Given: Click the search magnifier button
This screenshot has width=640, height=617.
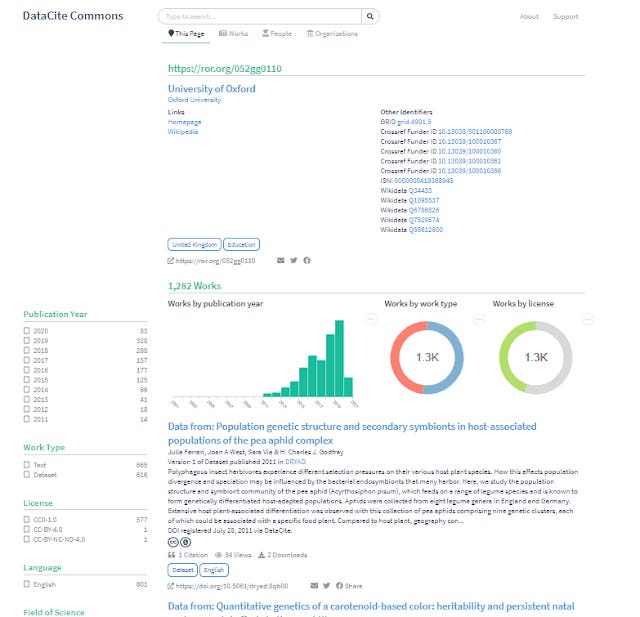Looking at the screenshot, I should coord(370,16).
